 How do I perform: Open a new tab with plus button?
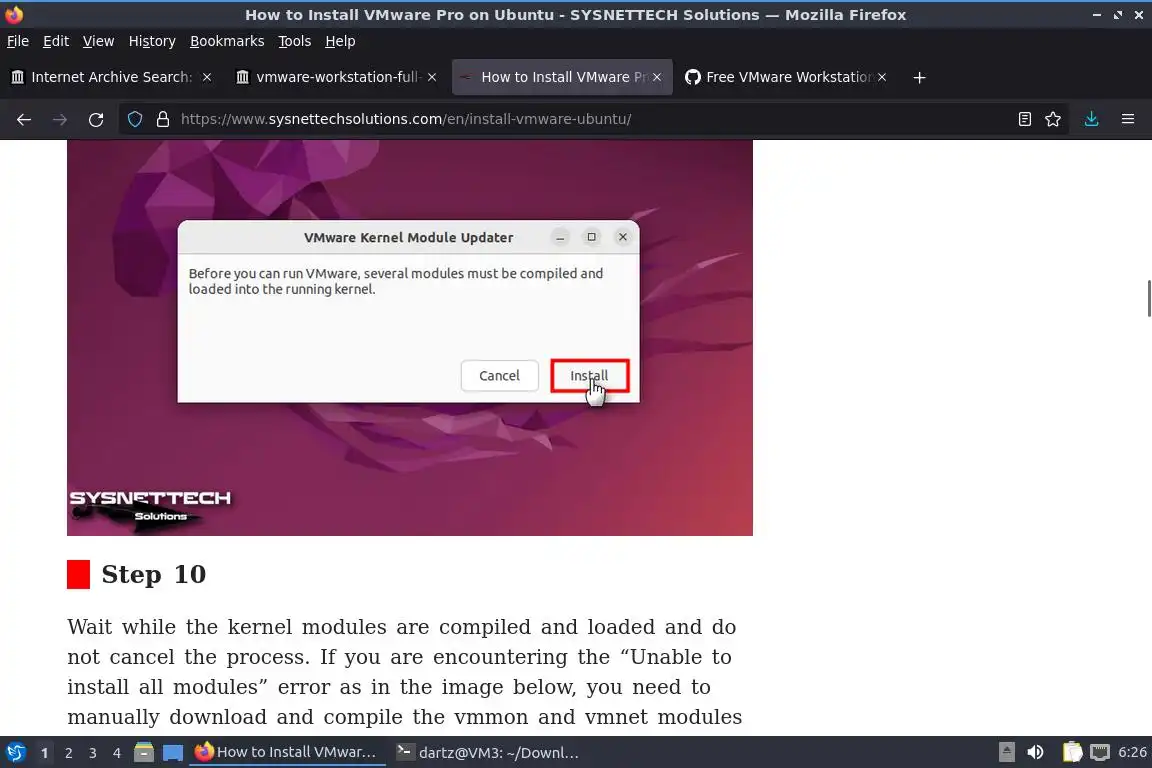click(x=919, y=77)
